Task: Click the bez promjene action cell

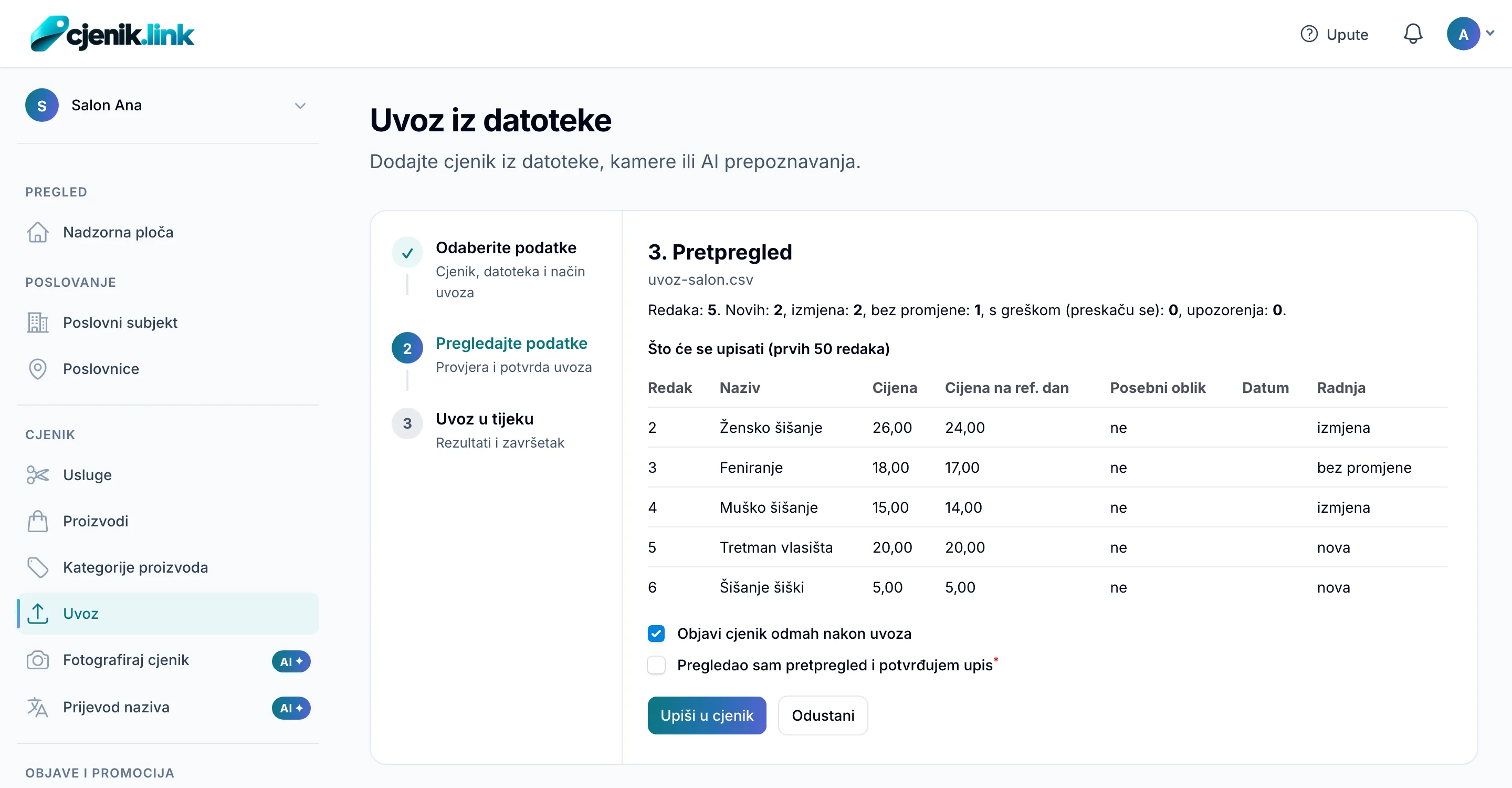Action: tap(1364, 468)
